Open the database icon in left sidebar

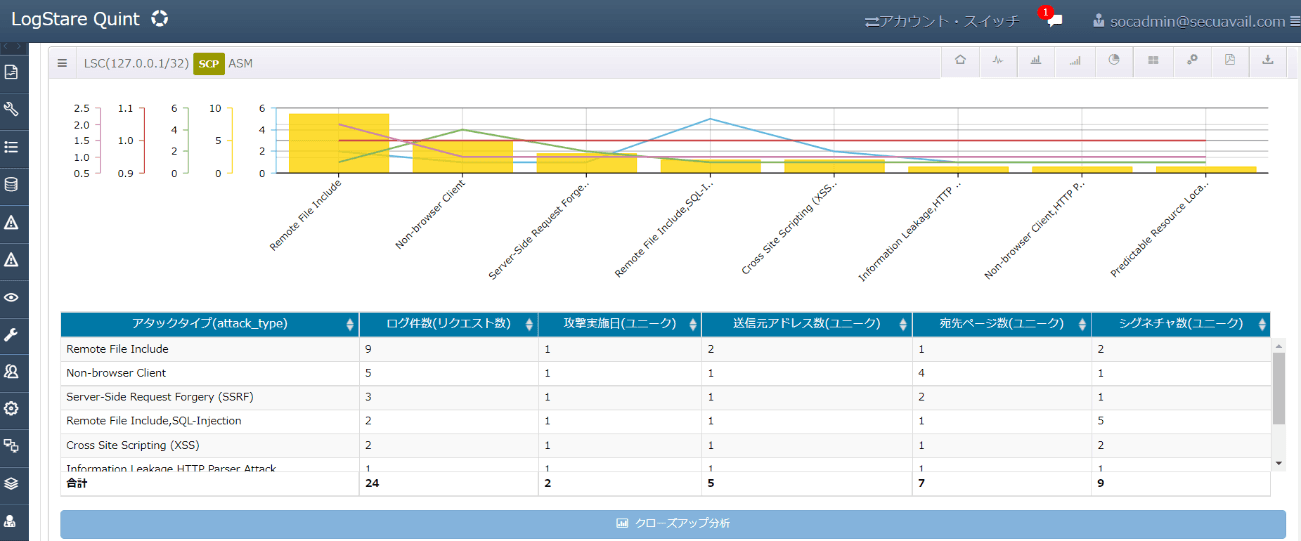12,184
